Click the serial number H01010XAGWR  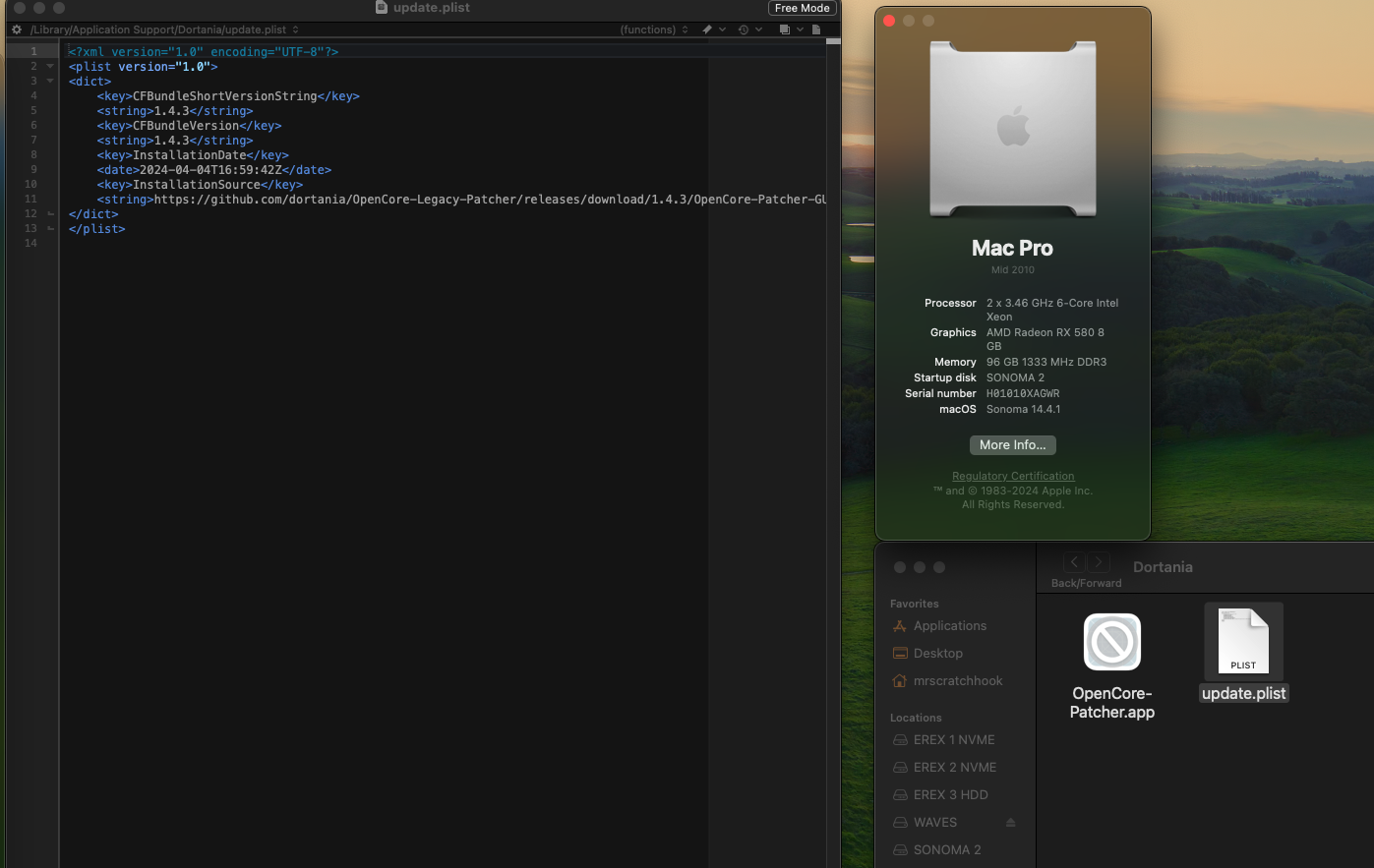(1023, 393)
